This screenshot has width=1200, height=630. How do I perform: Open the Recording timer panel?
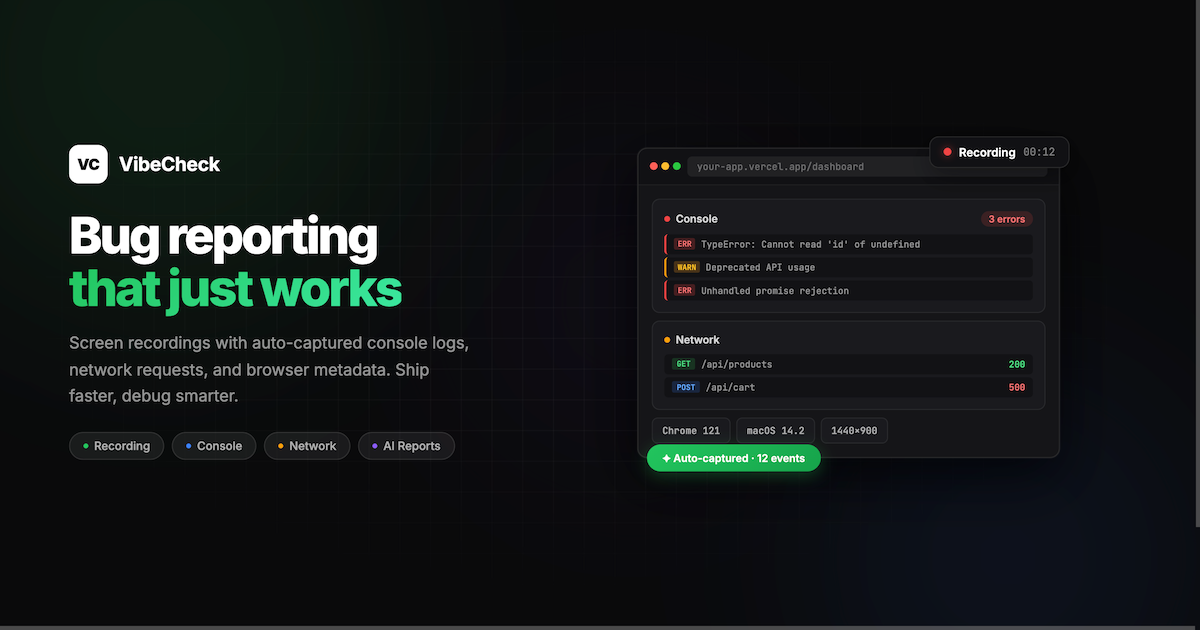[999, 152]
